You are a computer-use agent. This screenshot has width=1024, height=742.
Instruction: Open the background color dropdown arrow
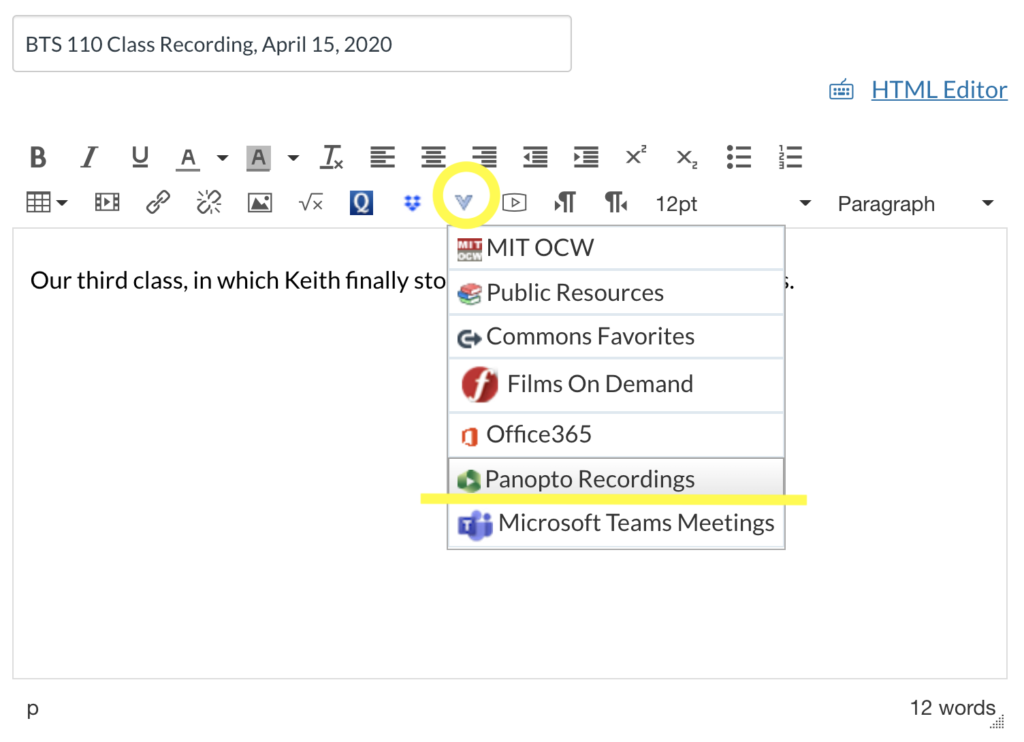[293, 157]
